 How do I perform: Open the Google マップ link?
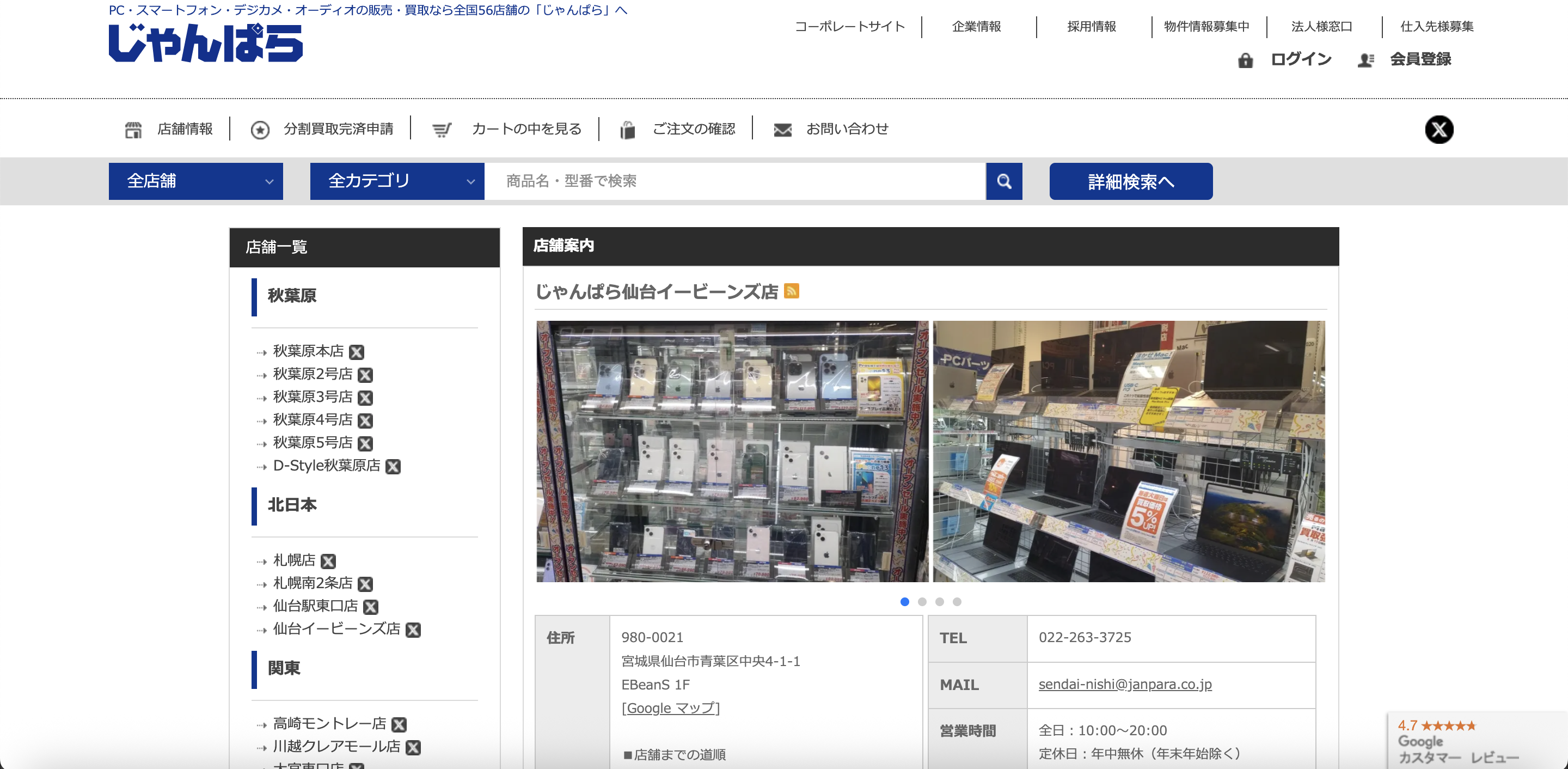(x=670, y=708)
